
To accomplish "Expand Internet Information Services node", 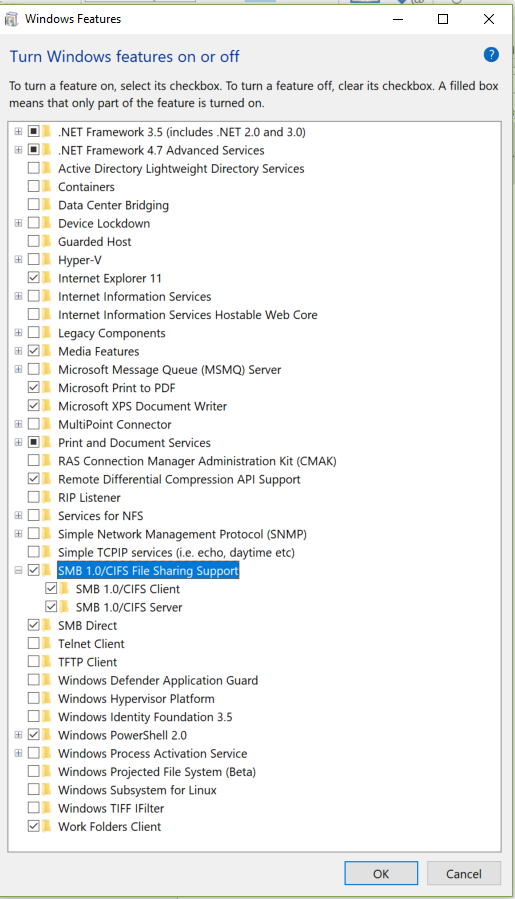I will 18,296.
